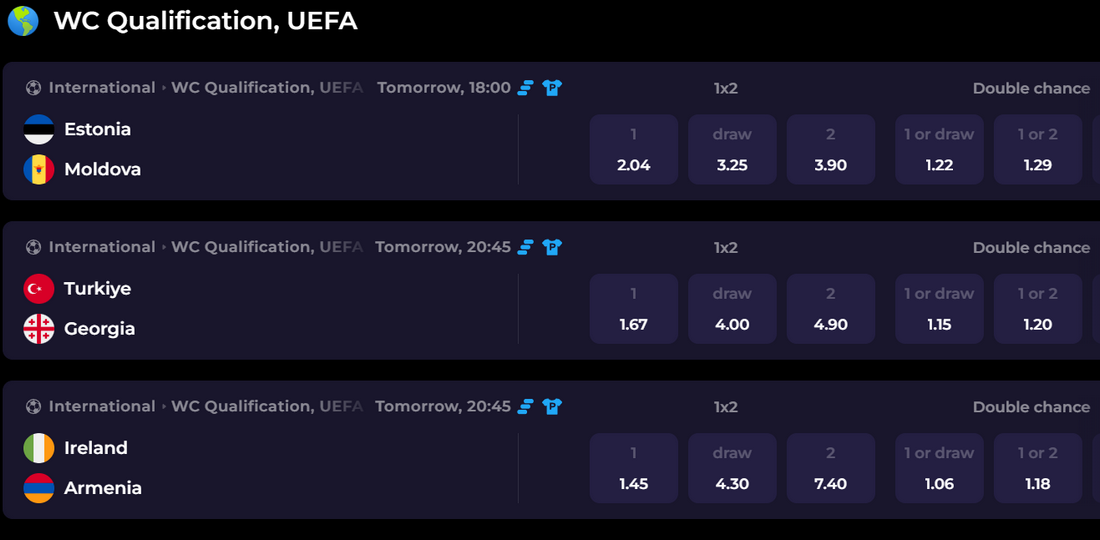This screenshot has height=540, width=1100.
Task: Click the player shirt icon for Turkiye match
Action: pyautogui.click(x=552, y=247)
